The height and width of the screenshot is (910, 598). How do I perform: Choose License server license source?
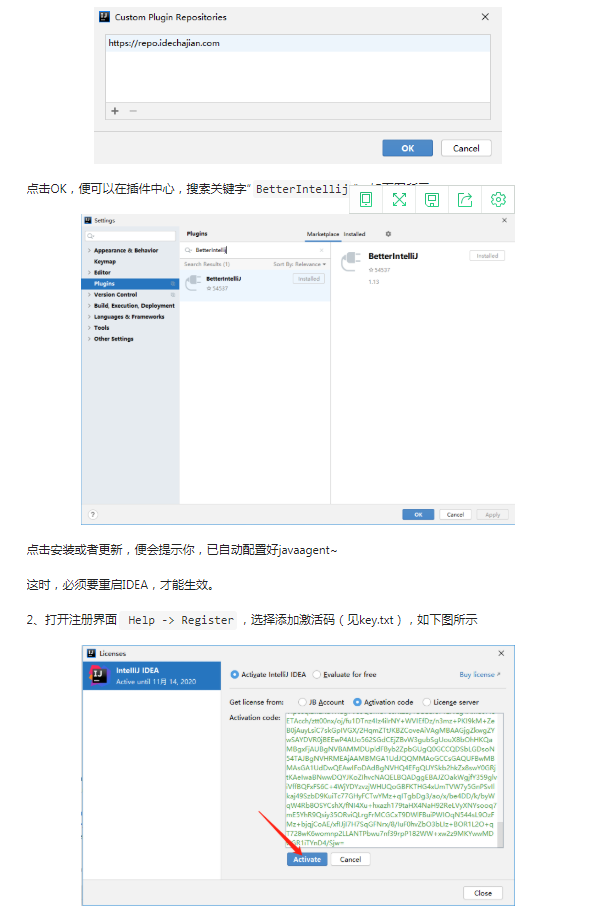[x=427, y=702]
